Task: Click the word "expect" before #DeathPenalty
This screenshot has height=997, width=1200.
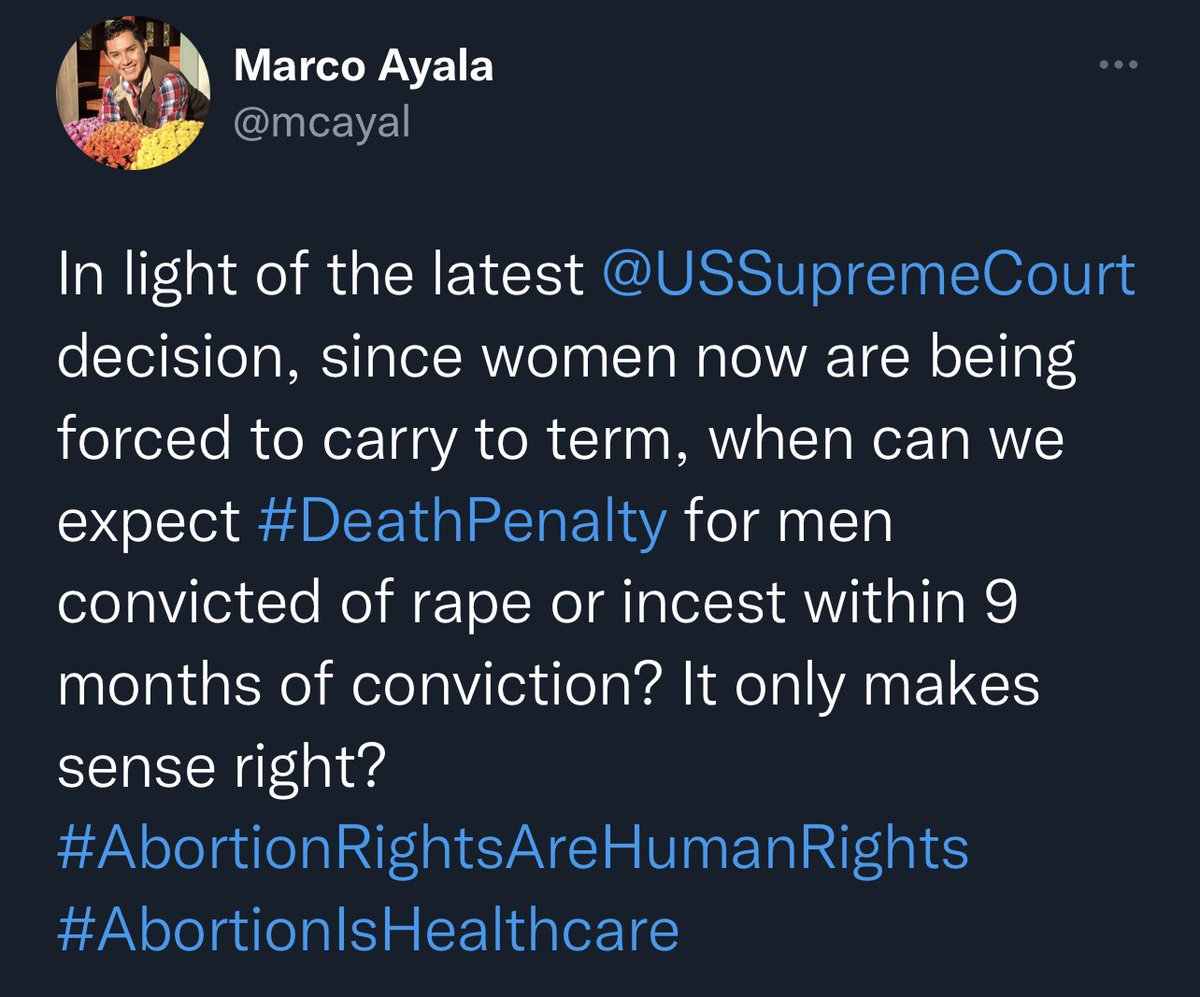Action: (148, 524)
